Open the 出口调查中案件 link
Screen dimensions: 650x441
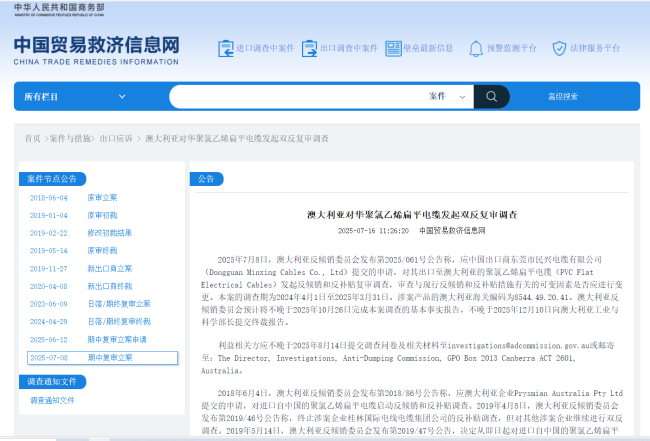coord(349,48)
